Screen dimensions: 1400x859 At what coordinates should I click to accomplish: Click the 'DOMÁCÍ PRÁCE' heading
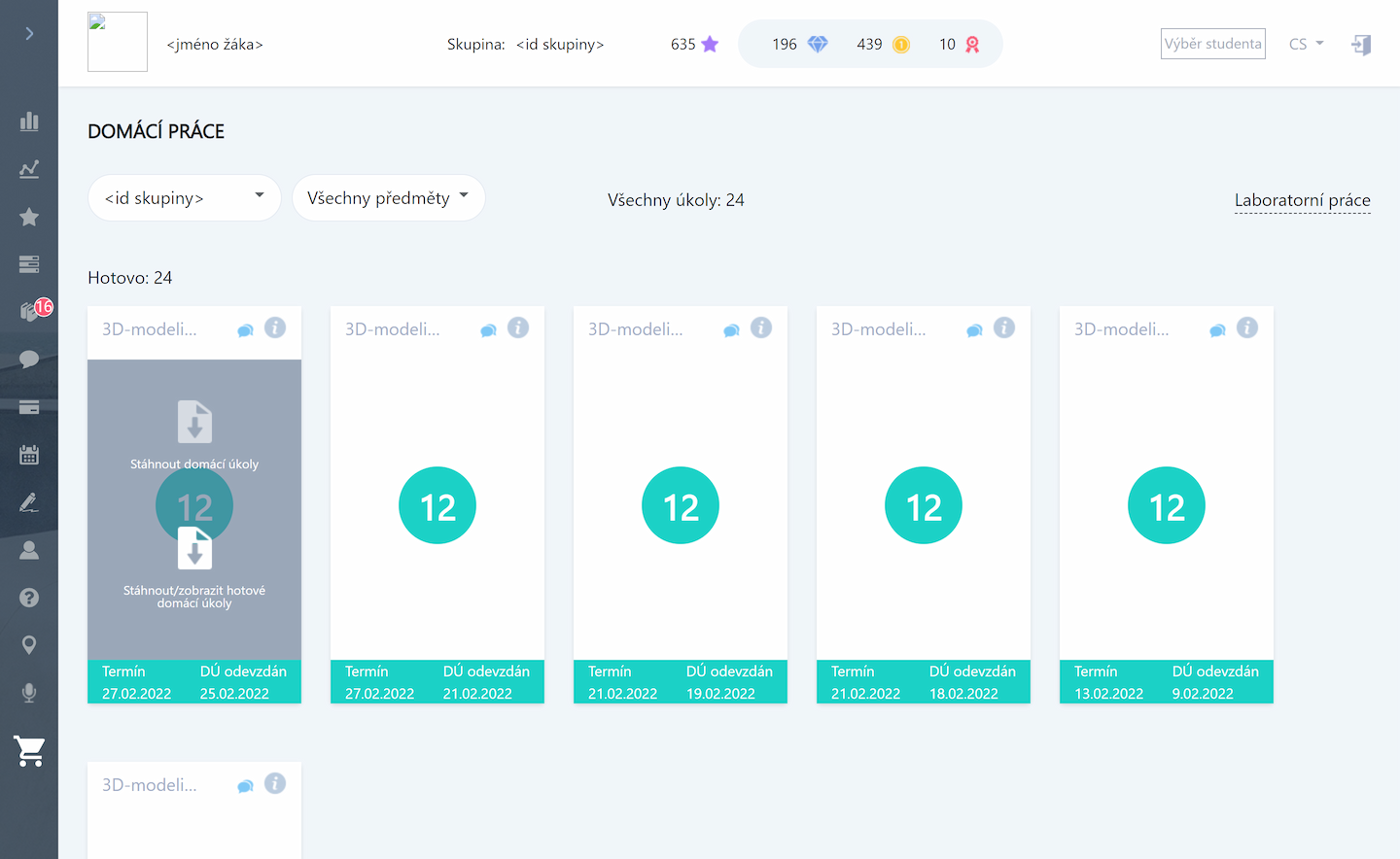pyautogui.click(x=157, y=131)
